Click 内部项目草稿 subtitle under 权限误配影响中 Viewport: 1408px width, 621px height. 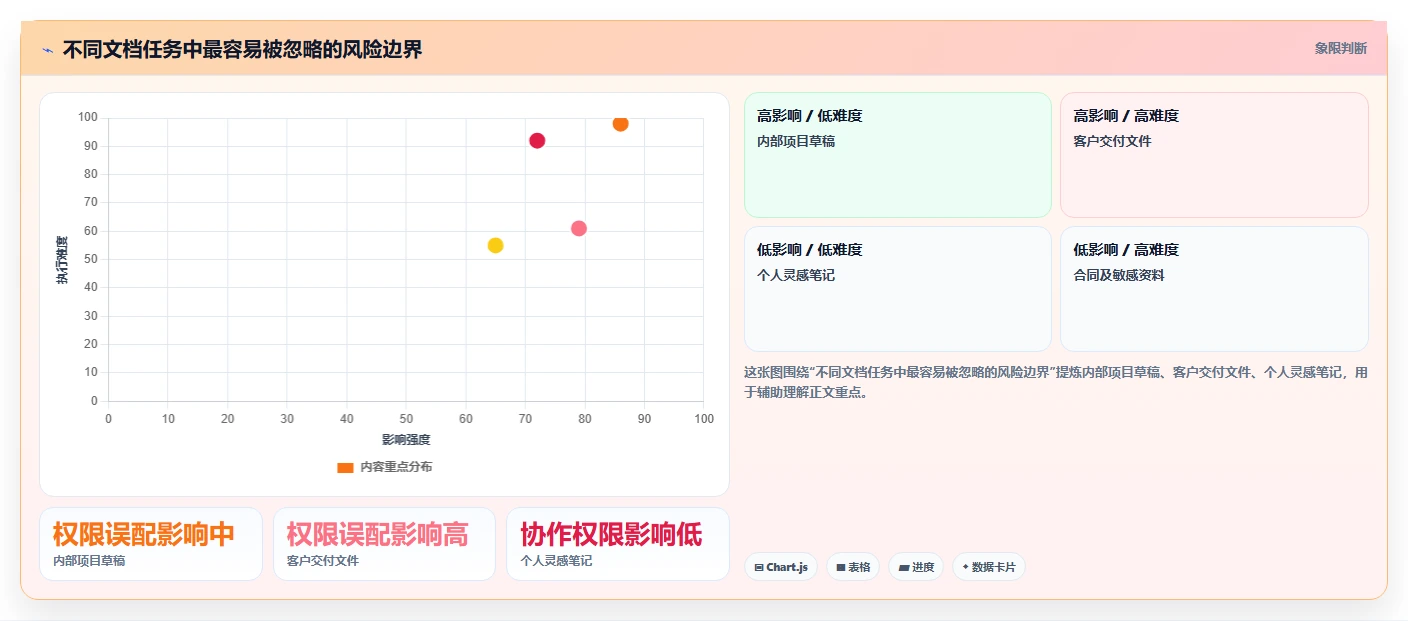[x=89, y=561]
